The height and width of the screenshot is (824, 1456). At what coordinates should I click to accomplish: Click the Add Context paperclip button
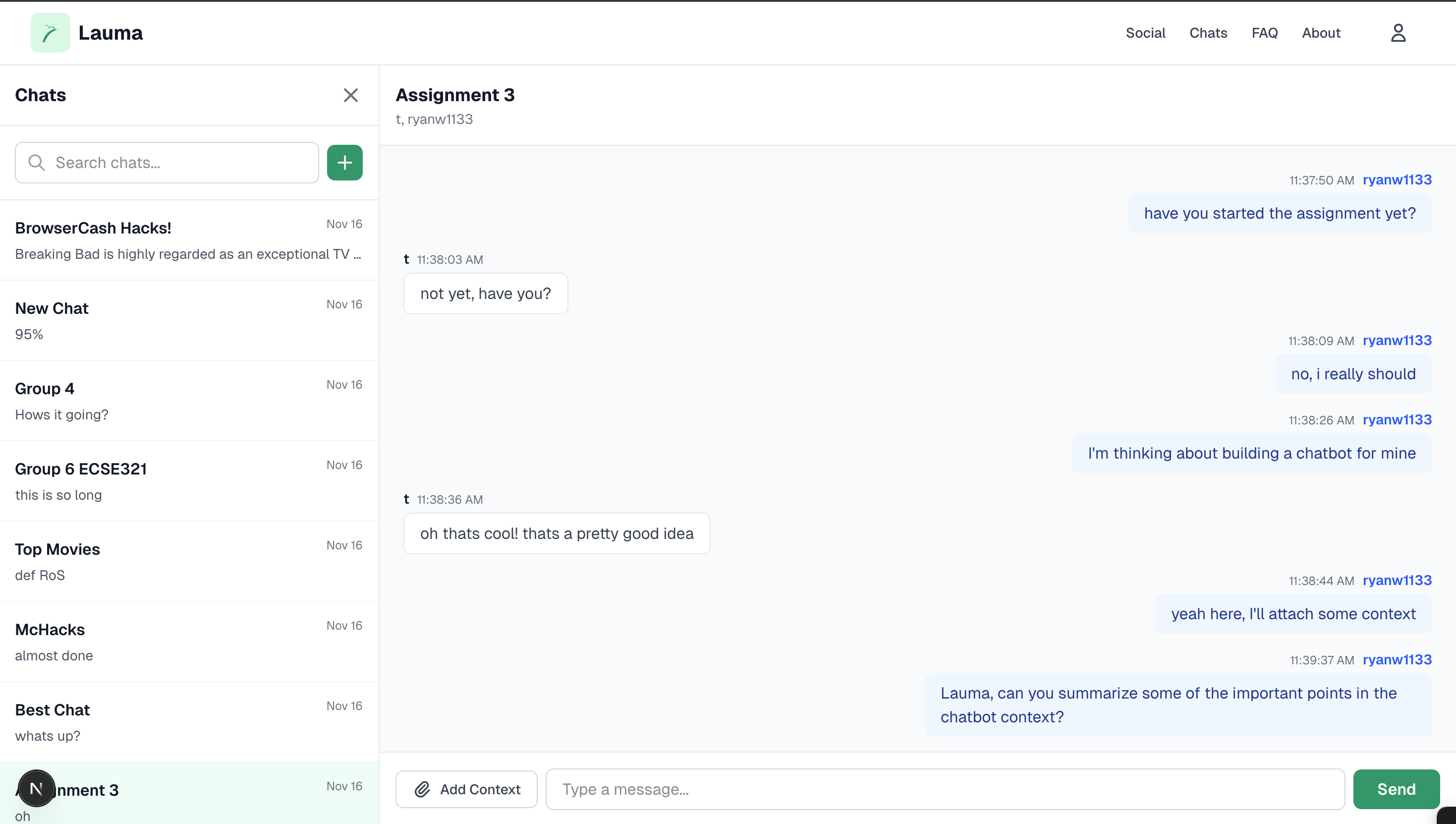point(467,789)
